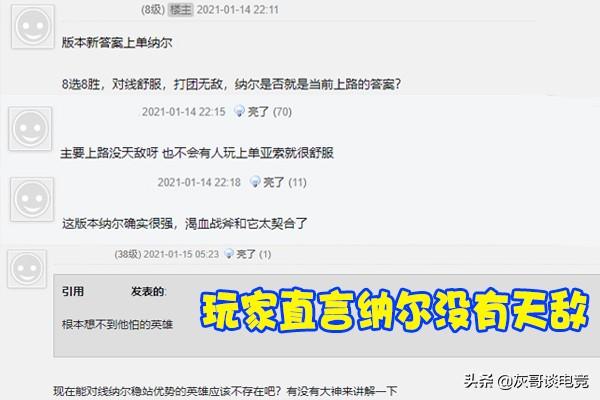Click the 引用 label in quote box
600x400 pixels.
point(73,291)
